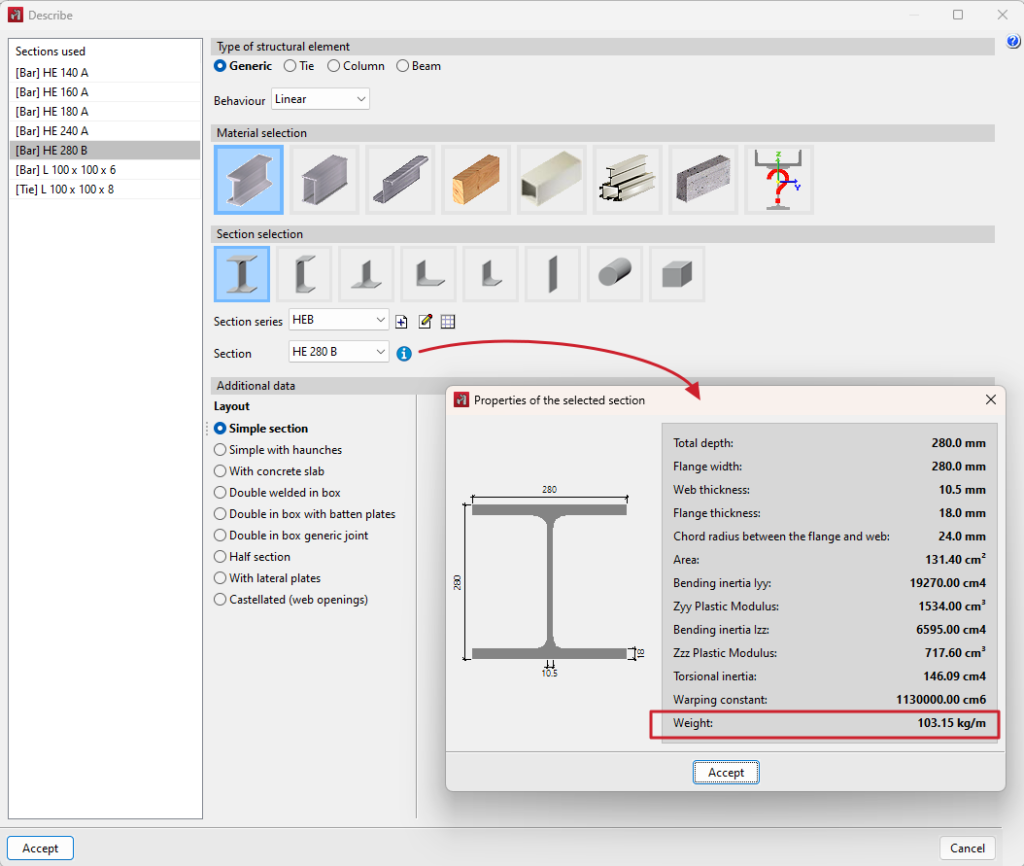Viewport: 1024px width, 866px height.
Task: Select [Bar] HE 240 A section
Action: tap(105, 131)
